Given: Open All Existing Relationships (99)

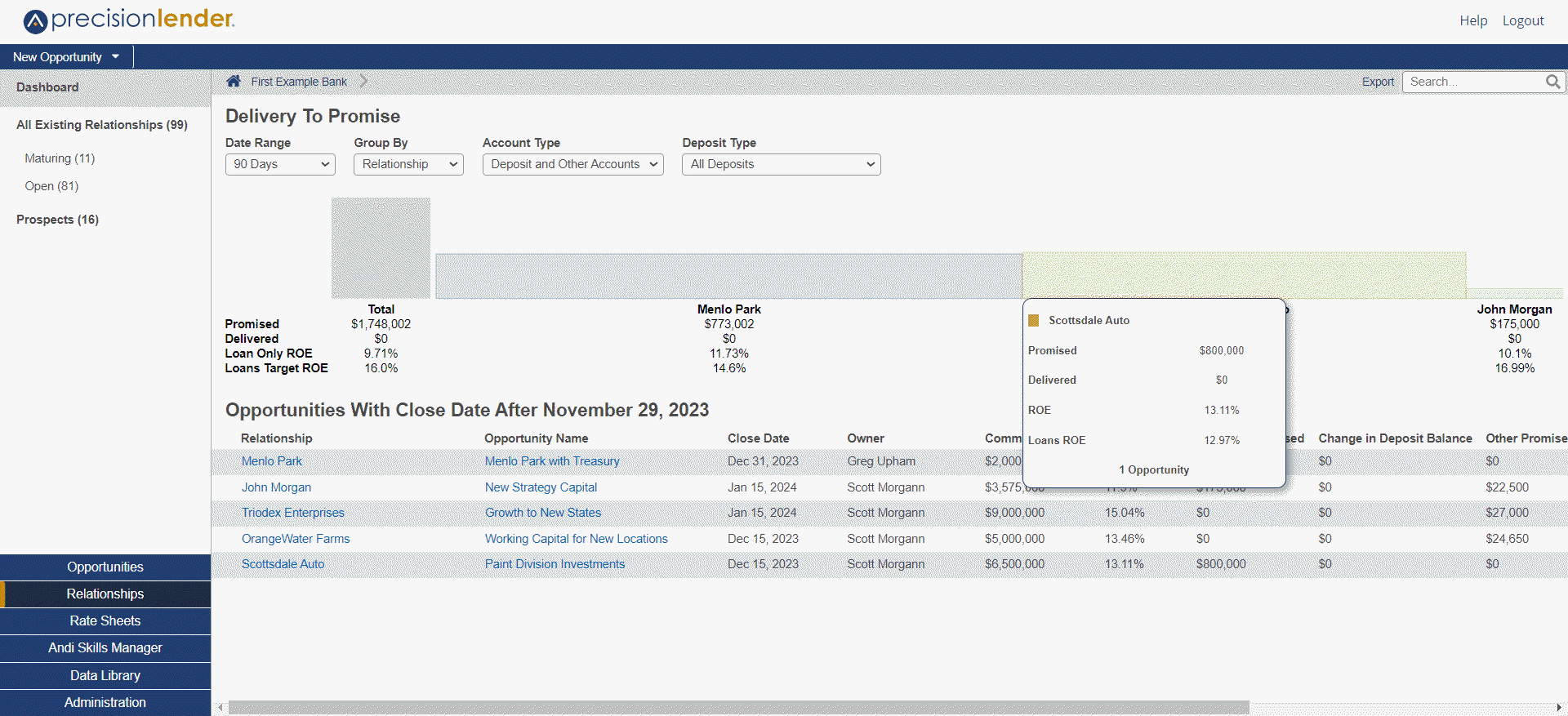Looking at the screenshot, I should 102,125.
